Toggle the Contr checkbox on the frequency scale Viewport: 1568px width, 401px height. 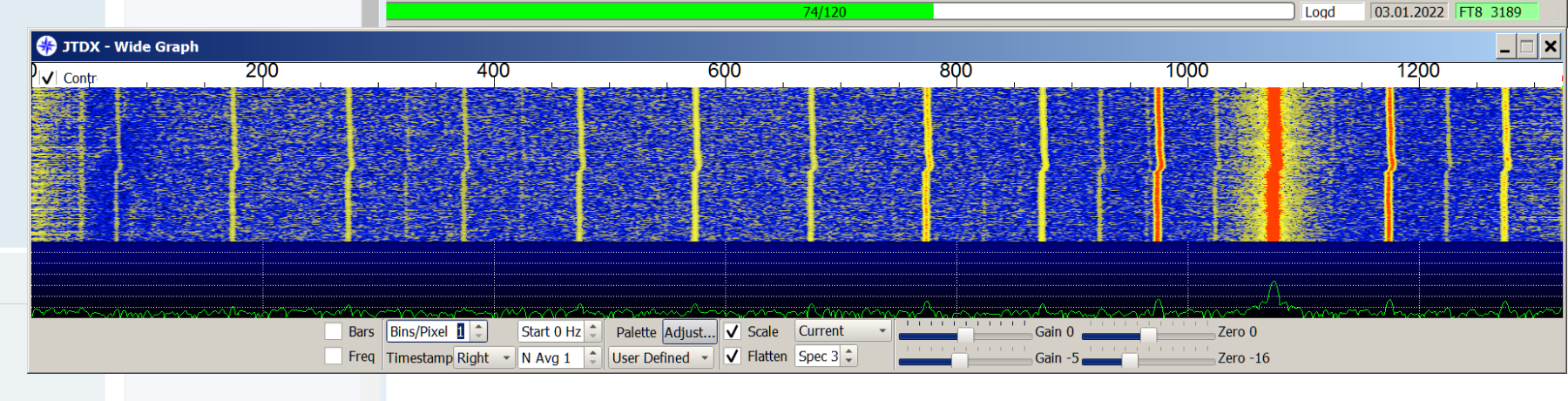(x=48, y=78)
